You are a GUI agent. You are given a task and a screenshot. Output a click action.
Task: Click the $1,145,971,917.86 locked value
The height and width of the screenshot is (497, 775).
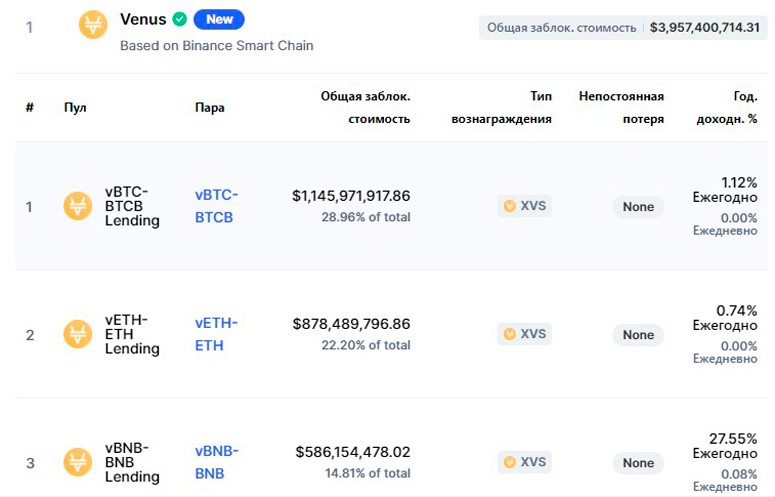pyautogui.click(x=351, y=196)
